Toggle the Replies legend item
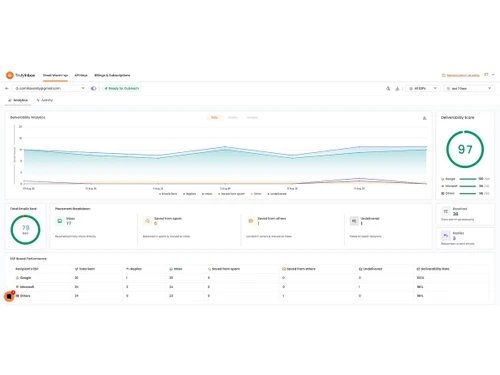 pyautogui.click(x=189, y=194)
